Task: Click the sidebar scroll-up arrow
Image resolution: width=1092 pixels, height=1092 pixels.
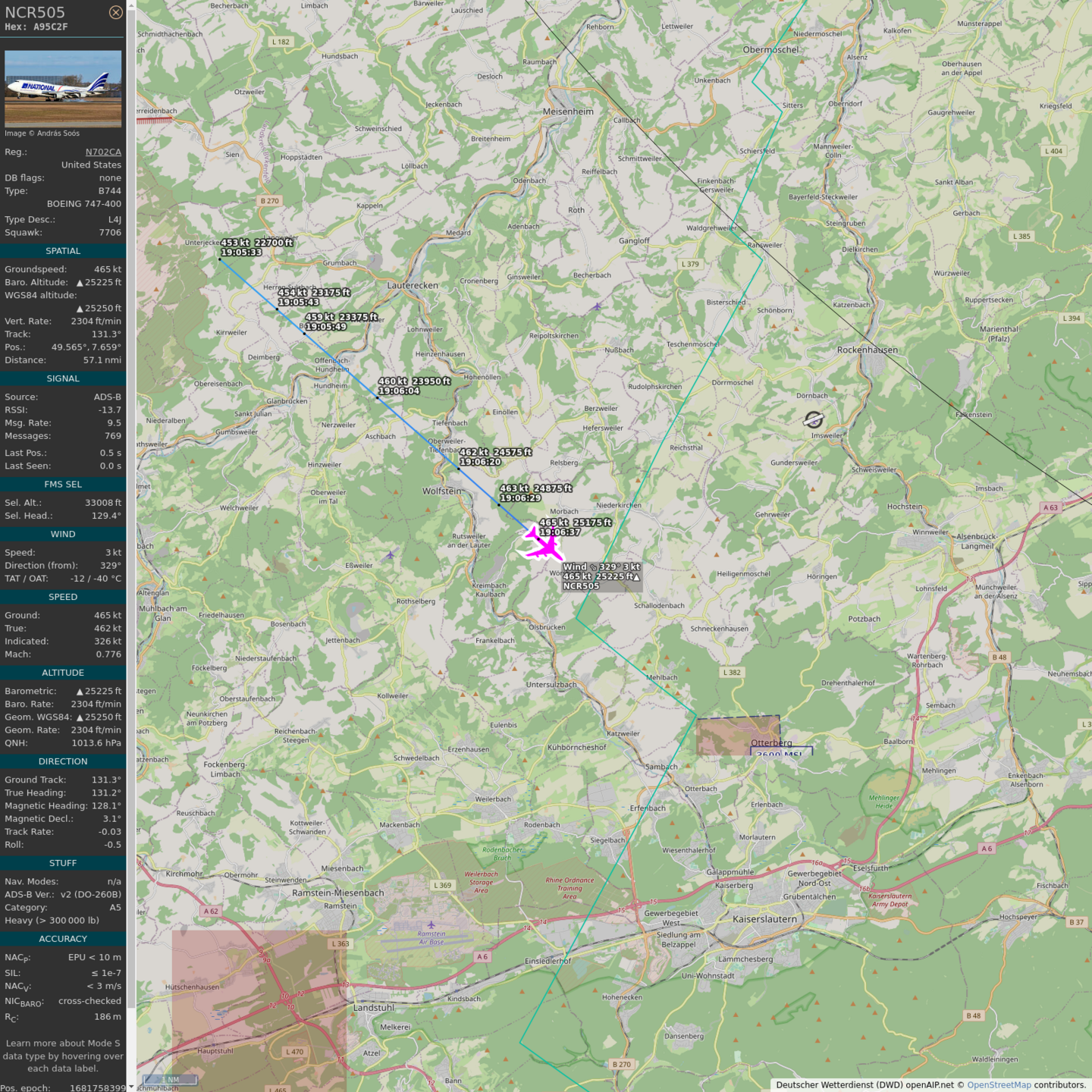Action: click(x=131, y=5)
